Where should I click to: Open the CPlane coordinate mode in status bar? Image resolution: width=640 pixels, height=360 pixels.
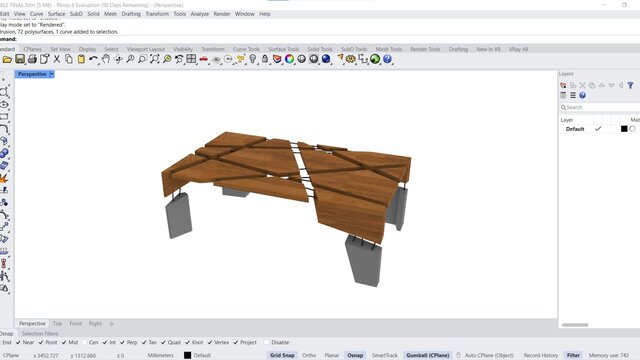click(11, 356)
